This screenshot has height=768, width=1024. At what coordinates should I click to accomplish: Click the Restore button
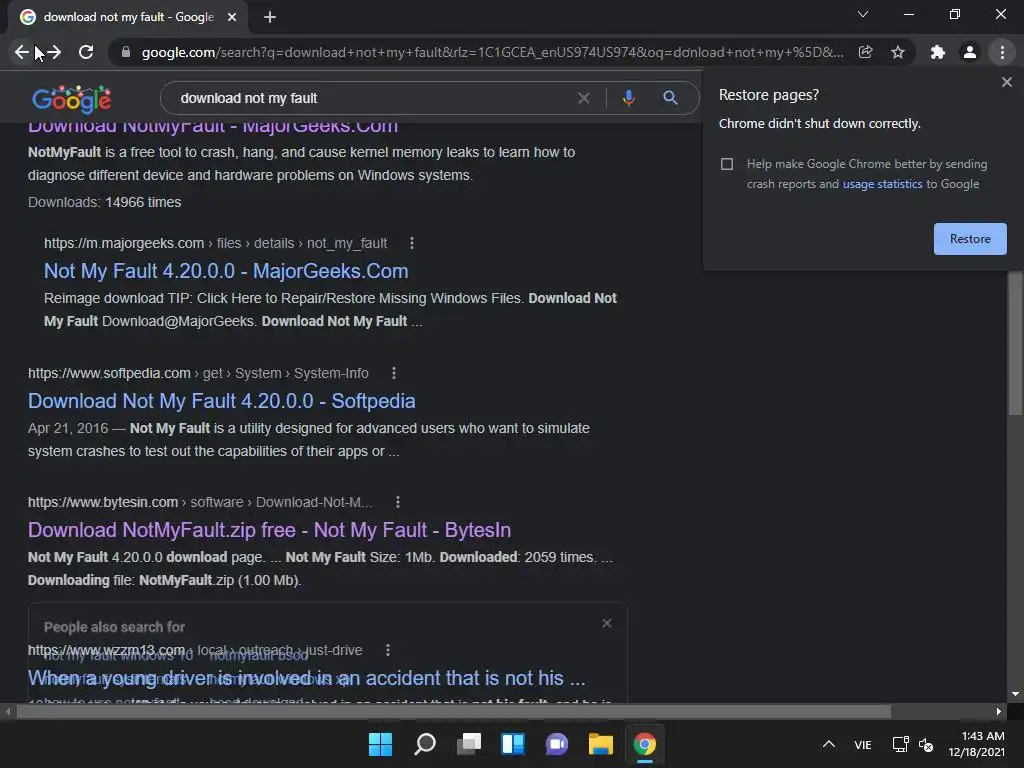[970, 239]
